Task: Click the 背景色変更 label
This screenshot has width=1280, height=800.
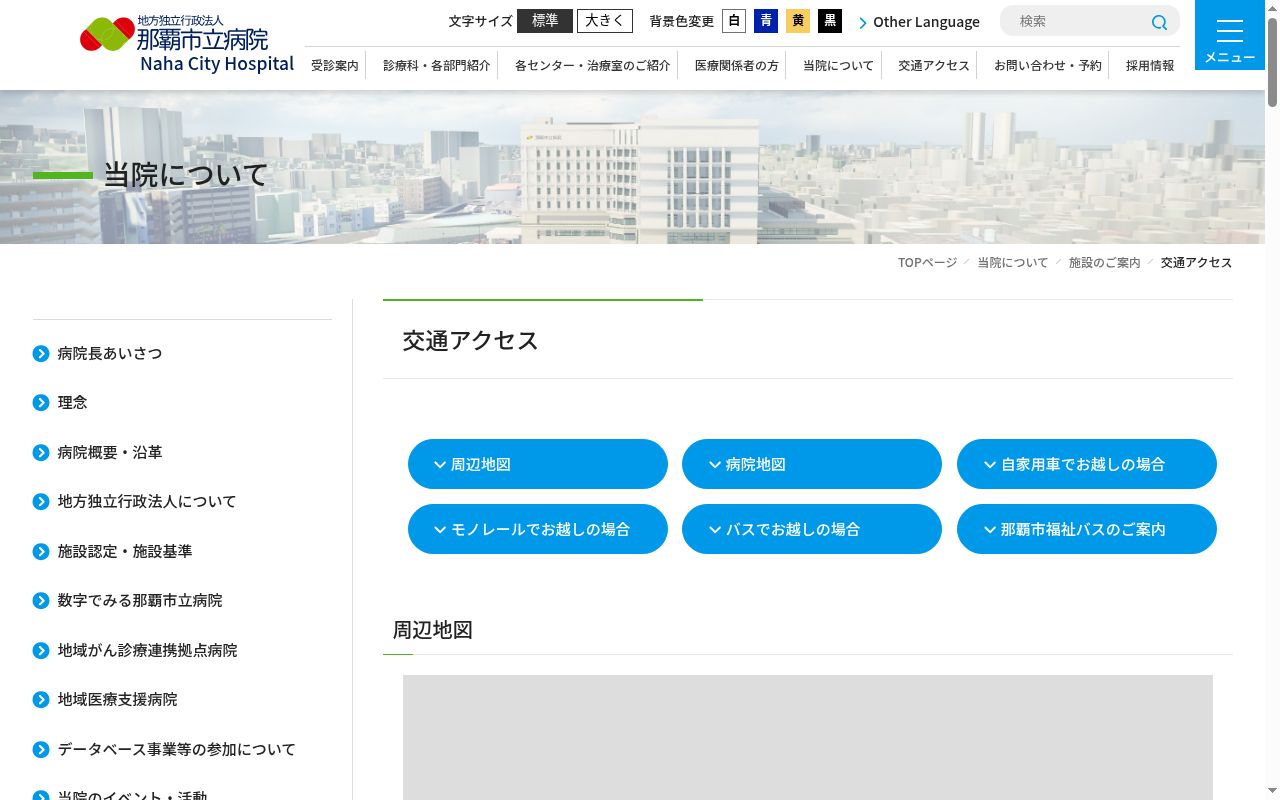Action: 682,21
